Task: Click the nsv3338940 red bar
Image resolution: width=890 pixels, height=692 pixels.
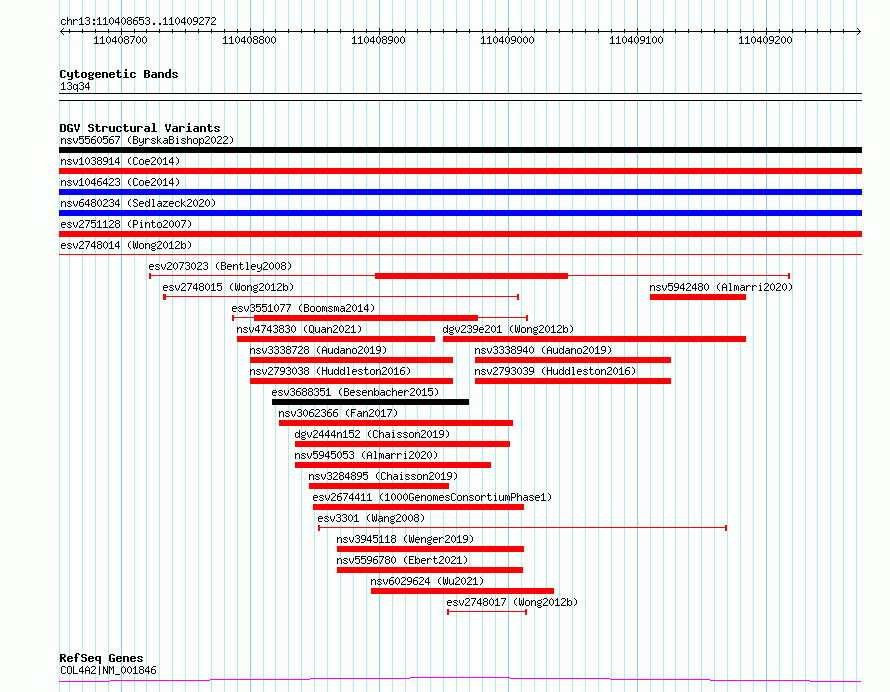Action: pyautogui.click(x=573, y=360)
